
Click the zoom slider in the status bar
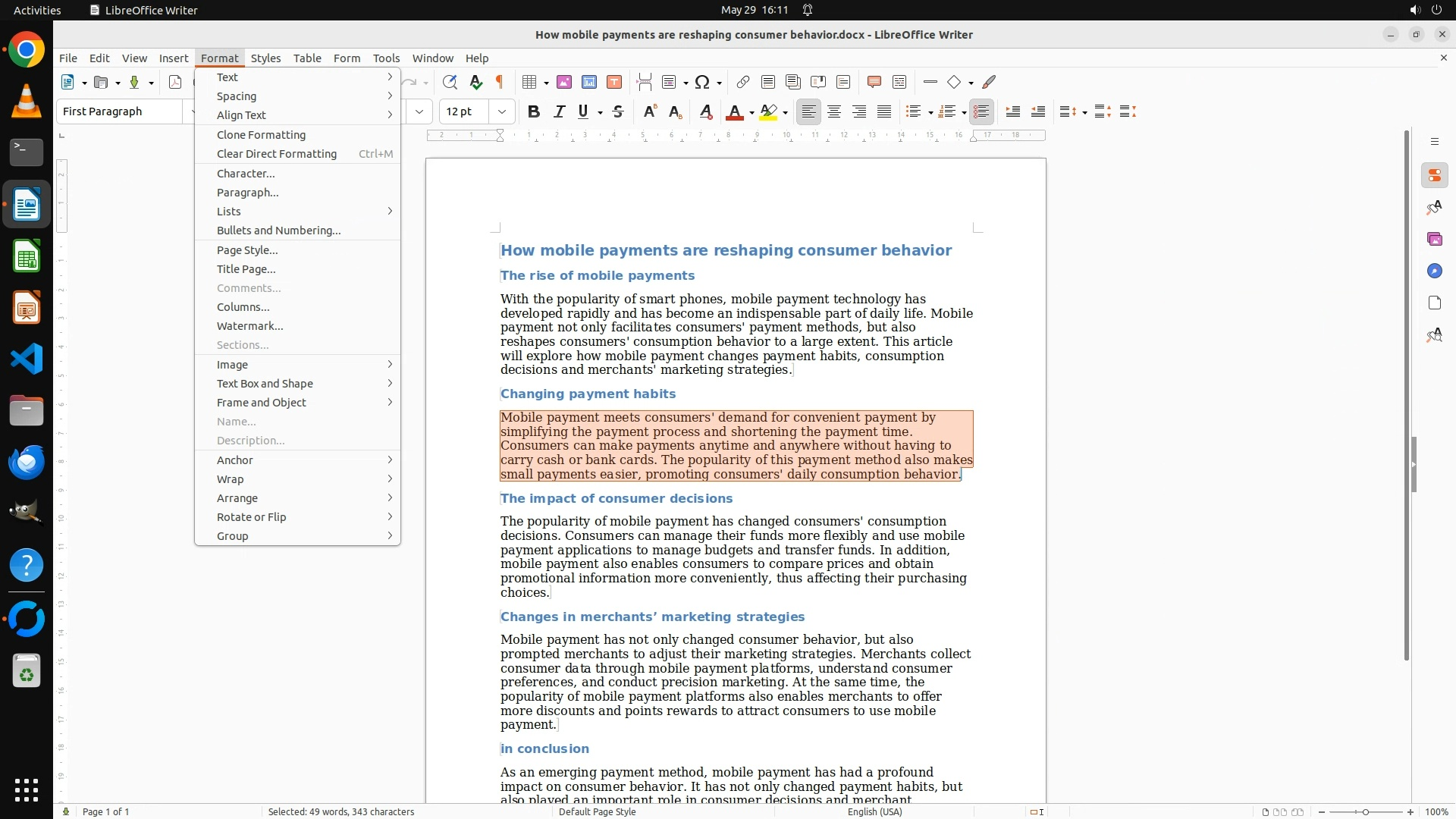click(x=1365, y=811)
